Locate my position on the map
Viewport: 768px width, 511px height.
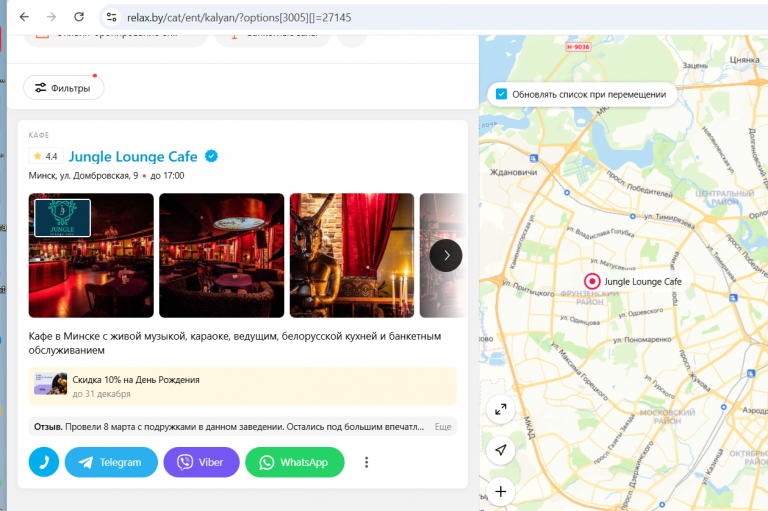click(x=501, y=450)
